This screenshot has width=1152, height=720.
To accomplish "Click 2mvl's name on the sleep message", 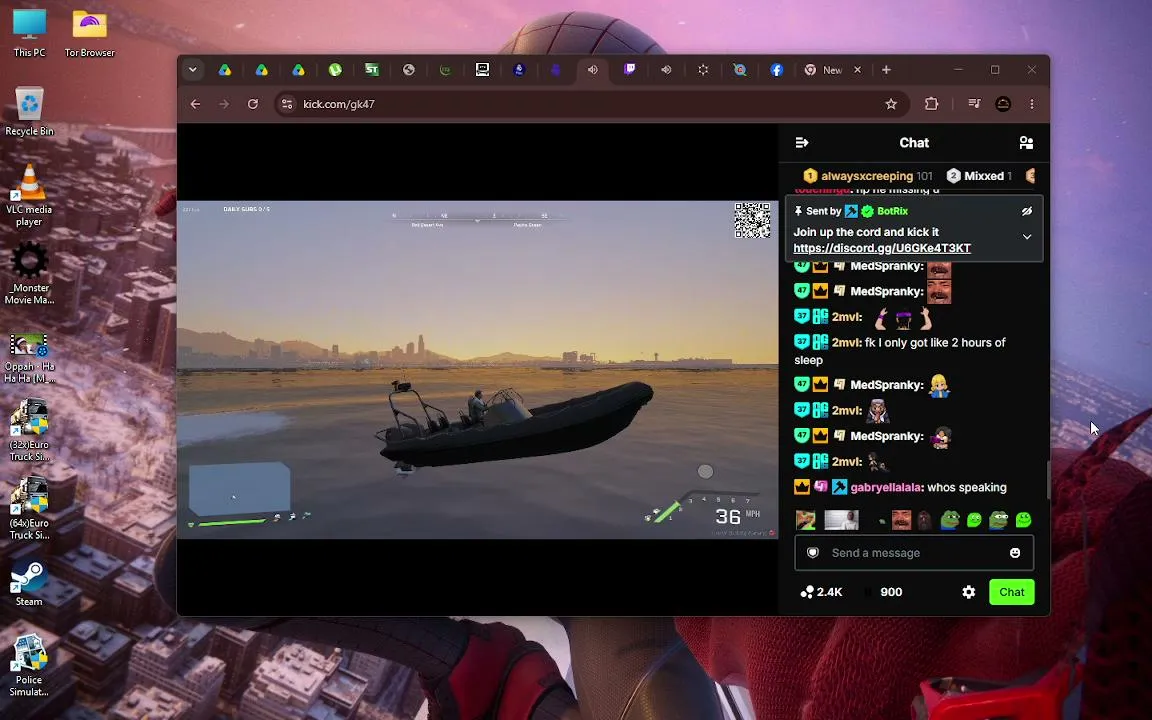I will (846, 342).
